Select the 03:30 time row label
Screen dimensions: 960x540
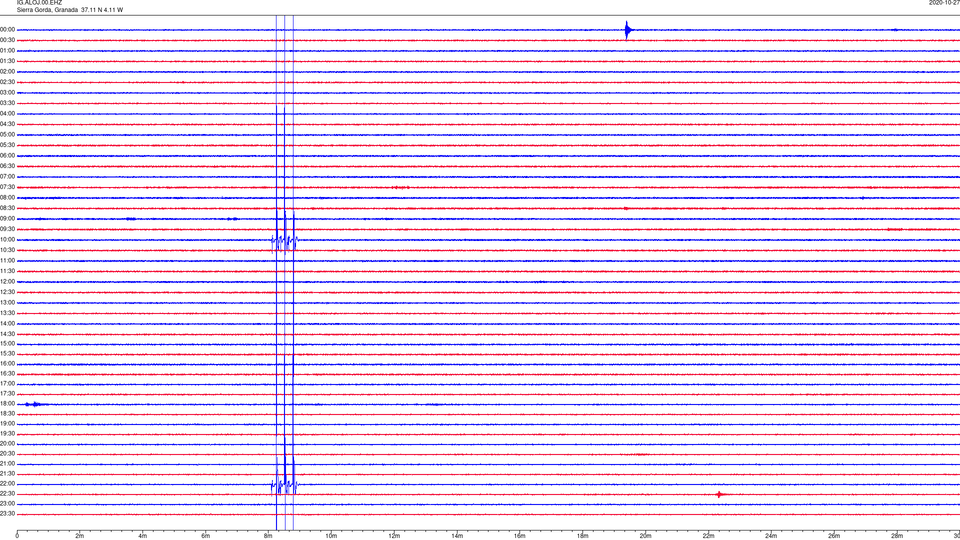coord(8,103)
